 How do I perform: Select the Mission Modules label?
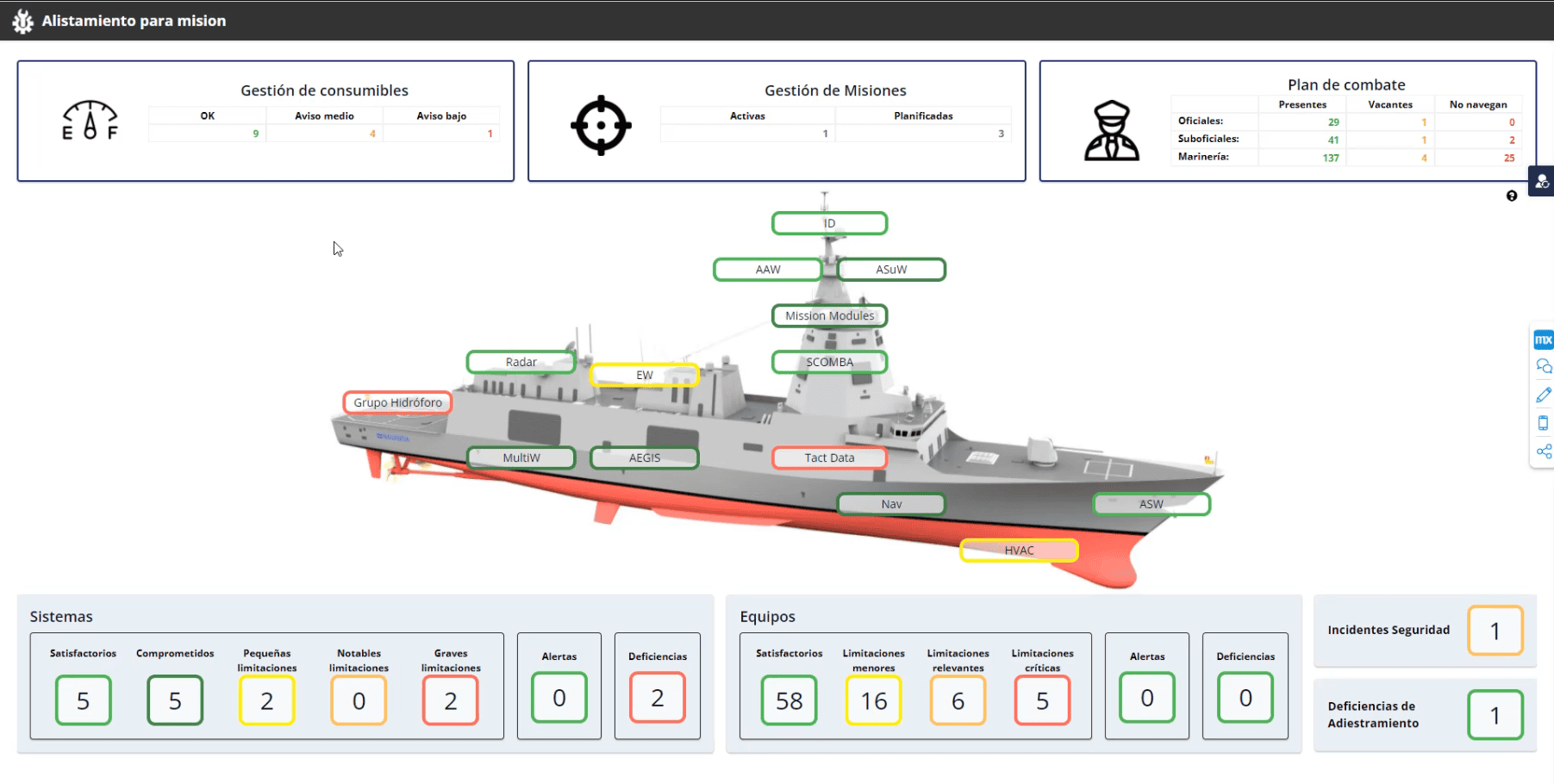(x=829, y=316)
